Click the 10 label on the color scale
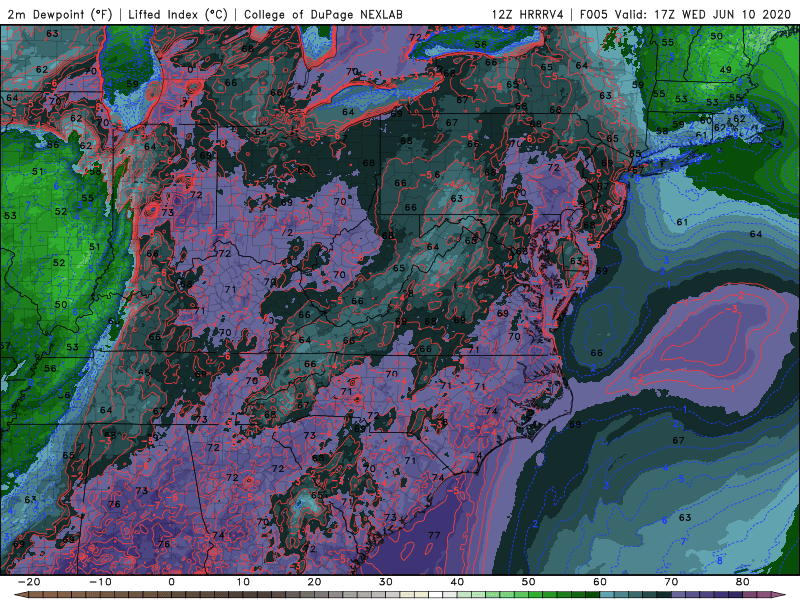Screen dimensions: 800x600 243,582
